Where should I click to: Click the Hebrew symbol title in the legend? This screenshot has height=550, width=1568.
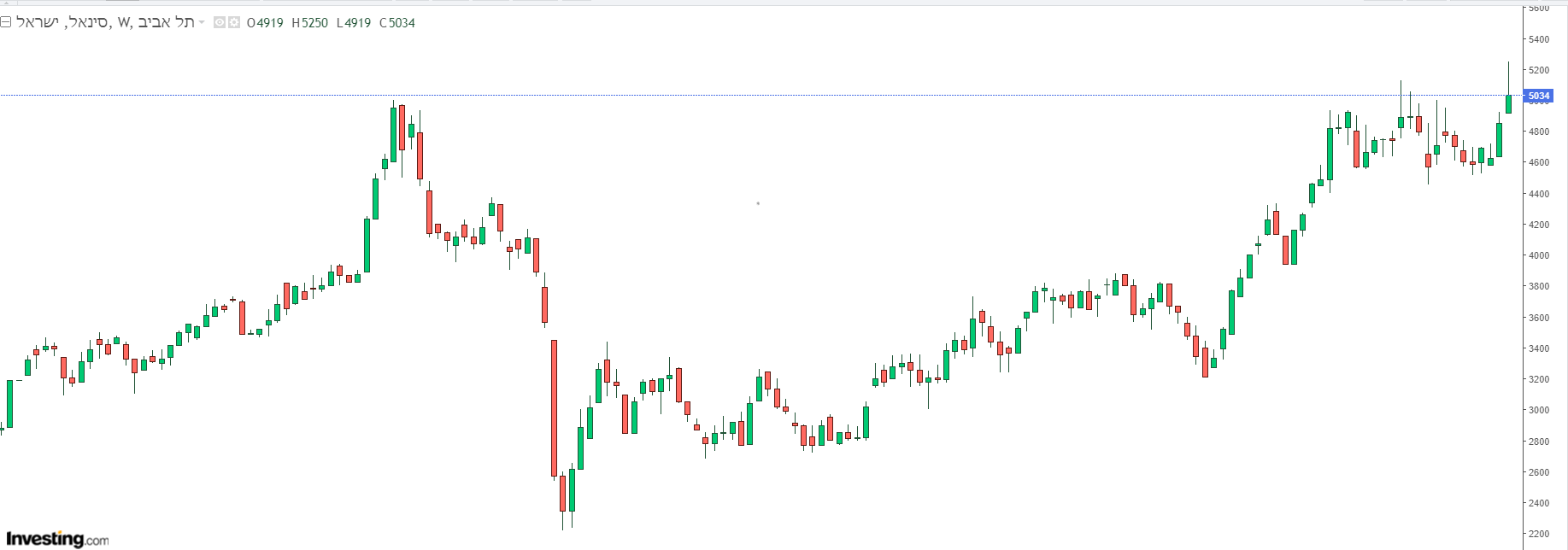[106, 22]
